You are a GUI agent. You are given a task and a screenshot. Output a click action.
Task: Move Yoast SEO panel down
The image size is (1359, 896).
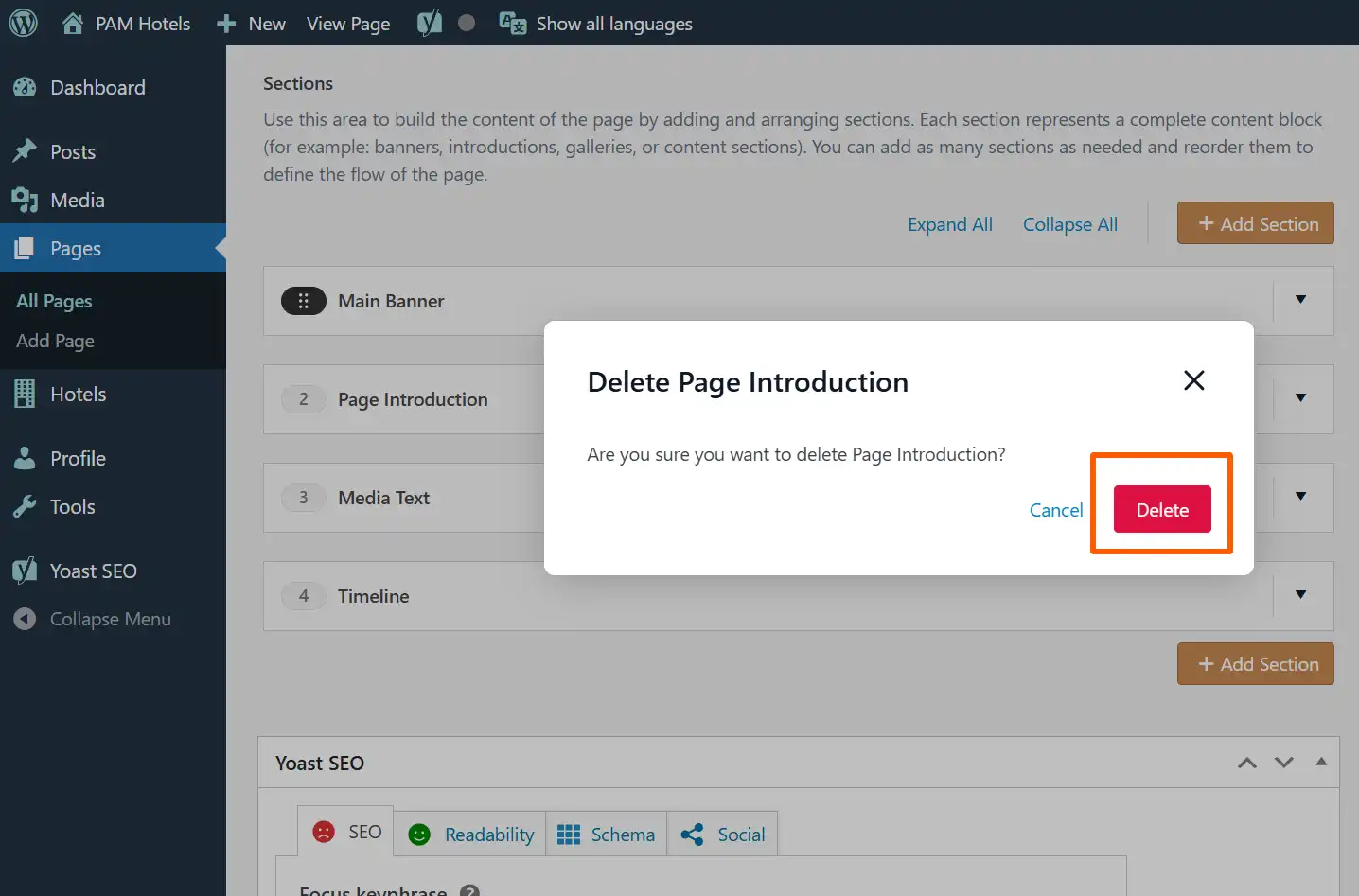[1283, 763]
